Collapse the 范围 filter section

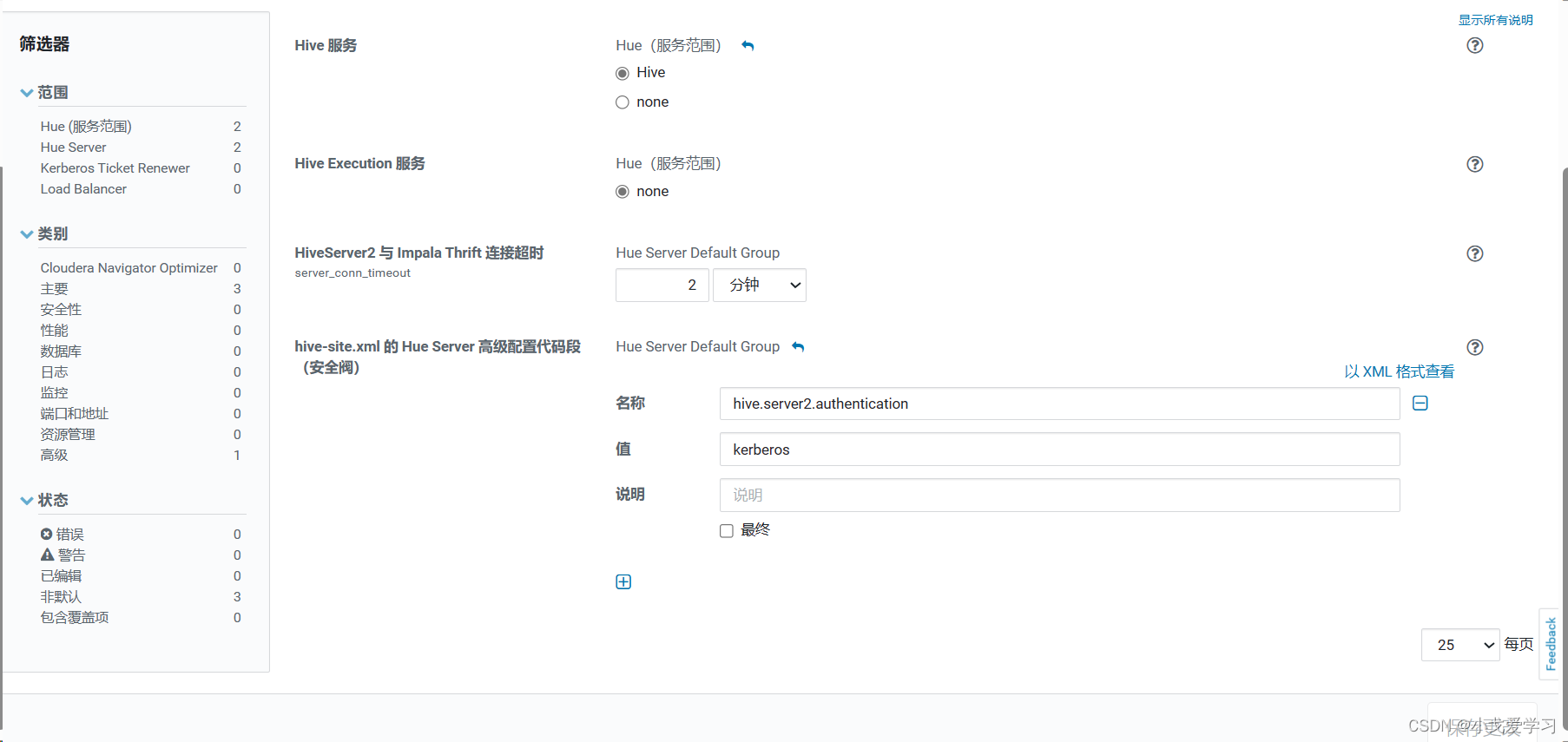coord(26,92)
